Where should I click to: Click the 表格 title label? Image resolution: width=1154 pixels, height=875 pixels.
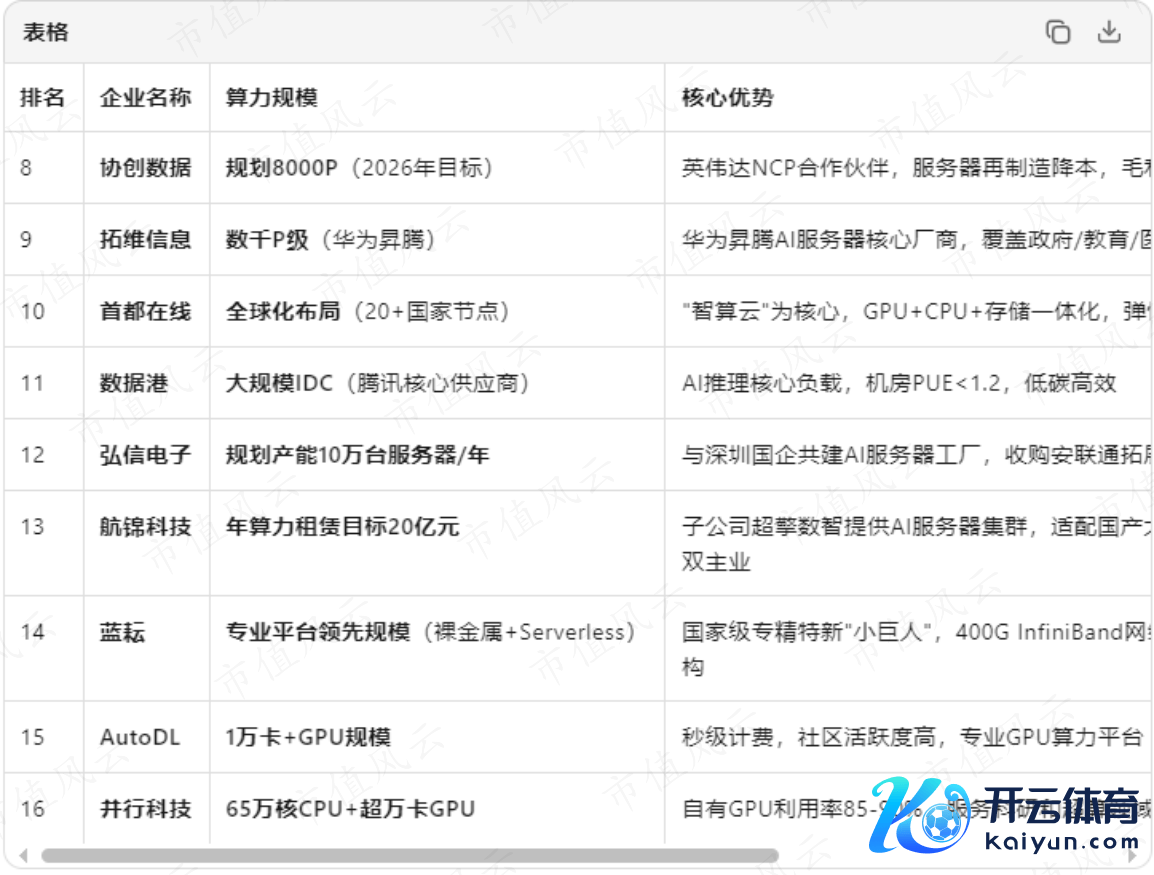coord(46,32)
